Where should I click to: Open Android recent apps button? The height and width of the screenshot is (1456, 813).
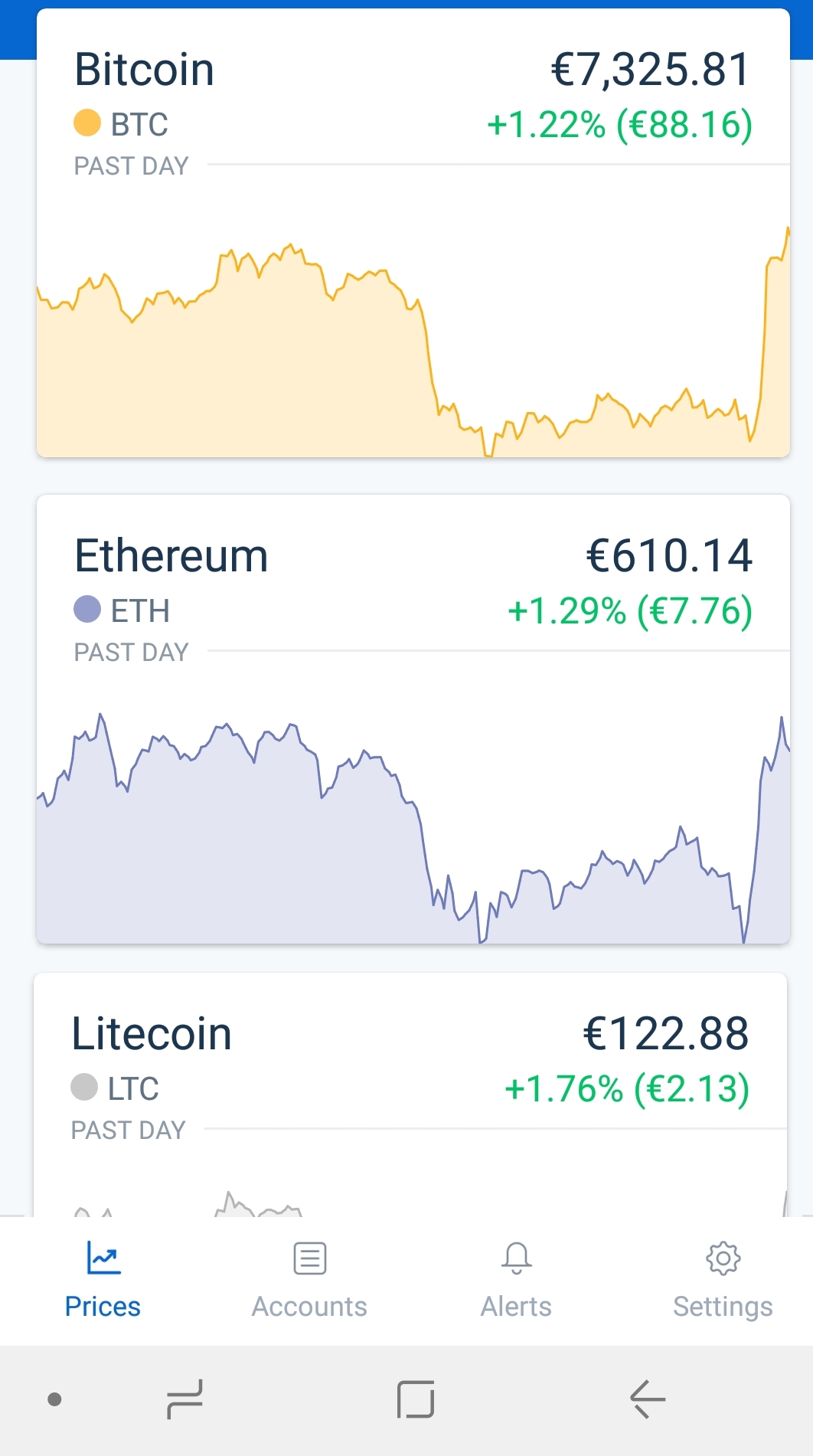click(185, 1399)
